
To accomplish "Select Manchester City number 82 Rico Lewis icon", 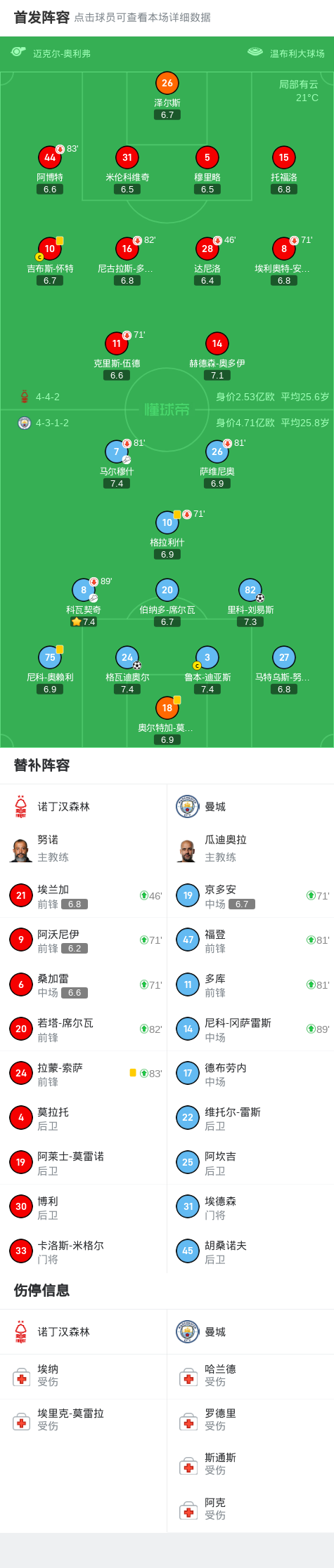I will (250, 590).
